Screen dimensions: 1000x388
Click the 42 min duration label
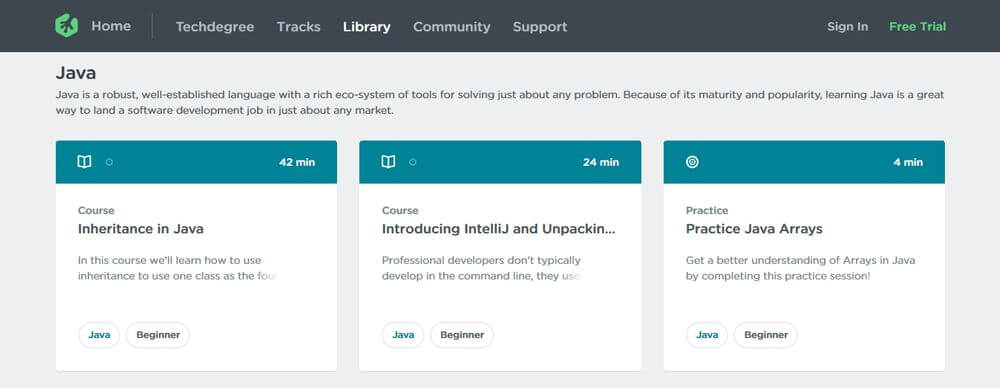(x=297, y=162)
